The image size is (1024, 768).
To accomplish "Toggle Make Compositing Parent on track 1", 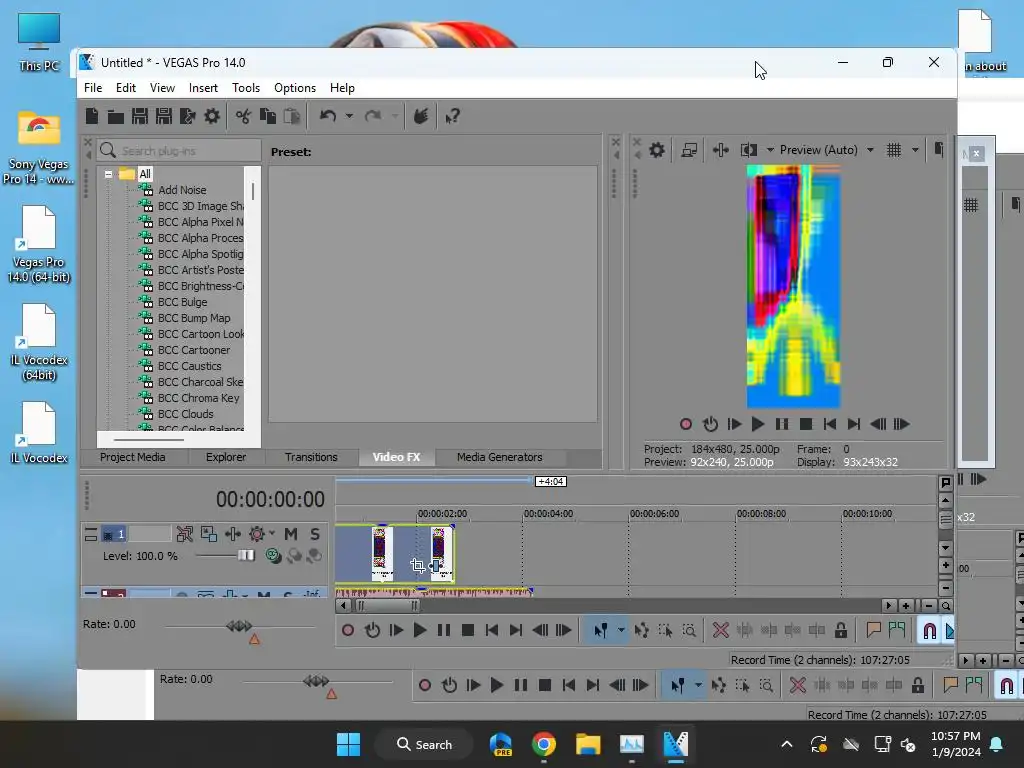I will (x=295, y=556).
